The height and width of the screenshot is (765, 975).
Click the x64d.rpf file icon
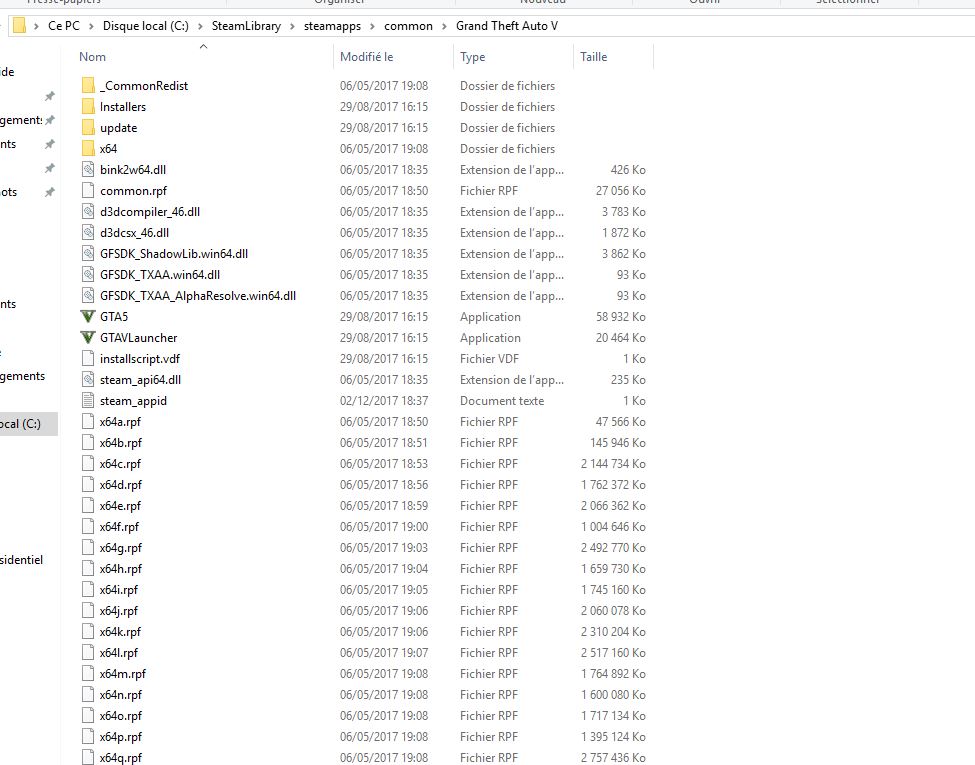click(88, 484)
